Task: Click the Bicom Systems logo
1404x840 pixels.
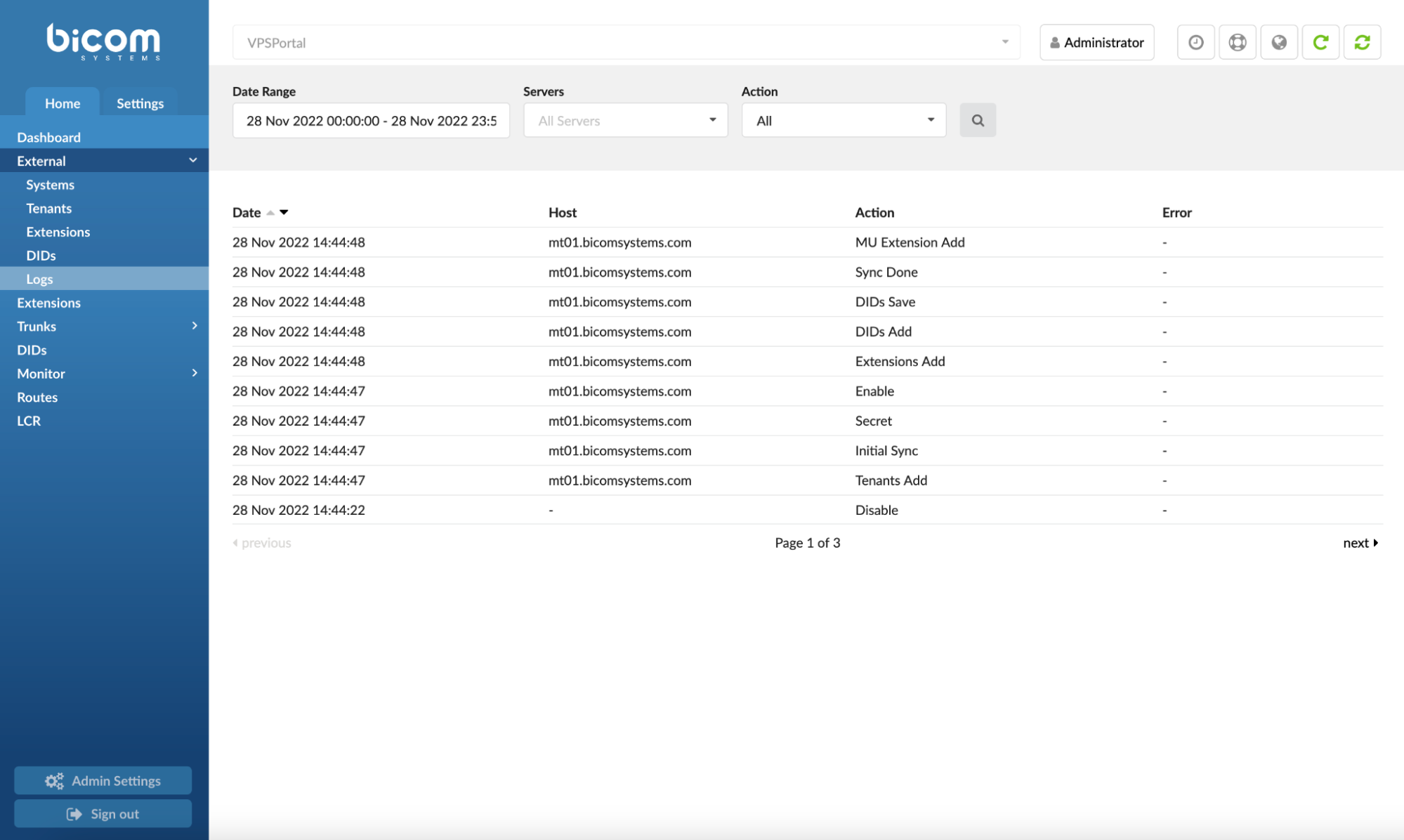Action: tap(103, 41)
